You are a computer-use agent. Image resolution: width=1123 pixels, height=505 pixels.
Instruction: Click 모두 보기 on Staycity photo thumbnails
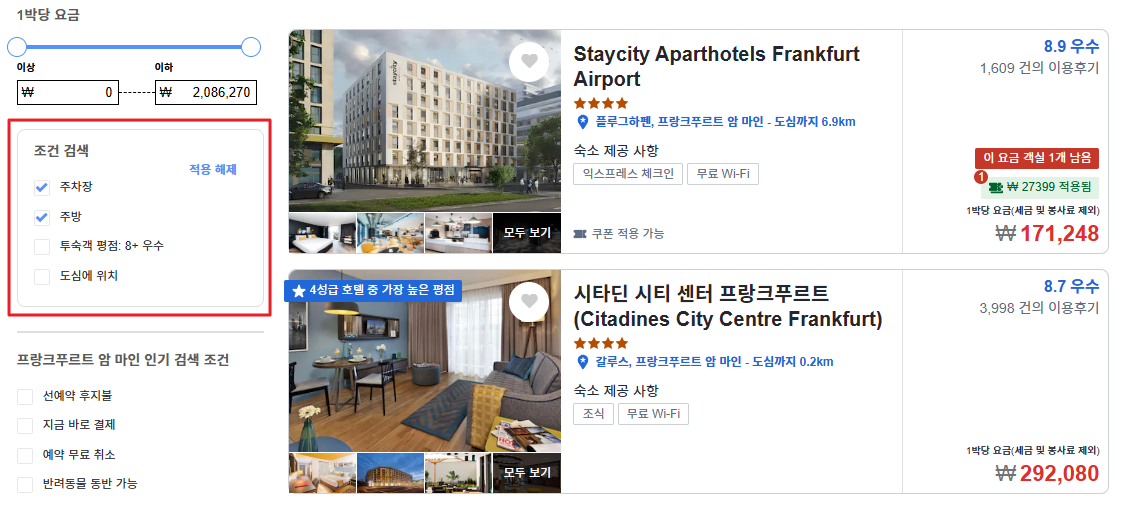(x=526, y=233)
